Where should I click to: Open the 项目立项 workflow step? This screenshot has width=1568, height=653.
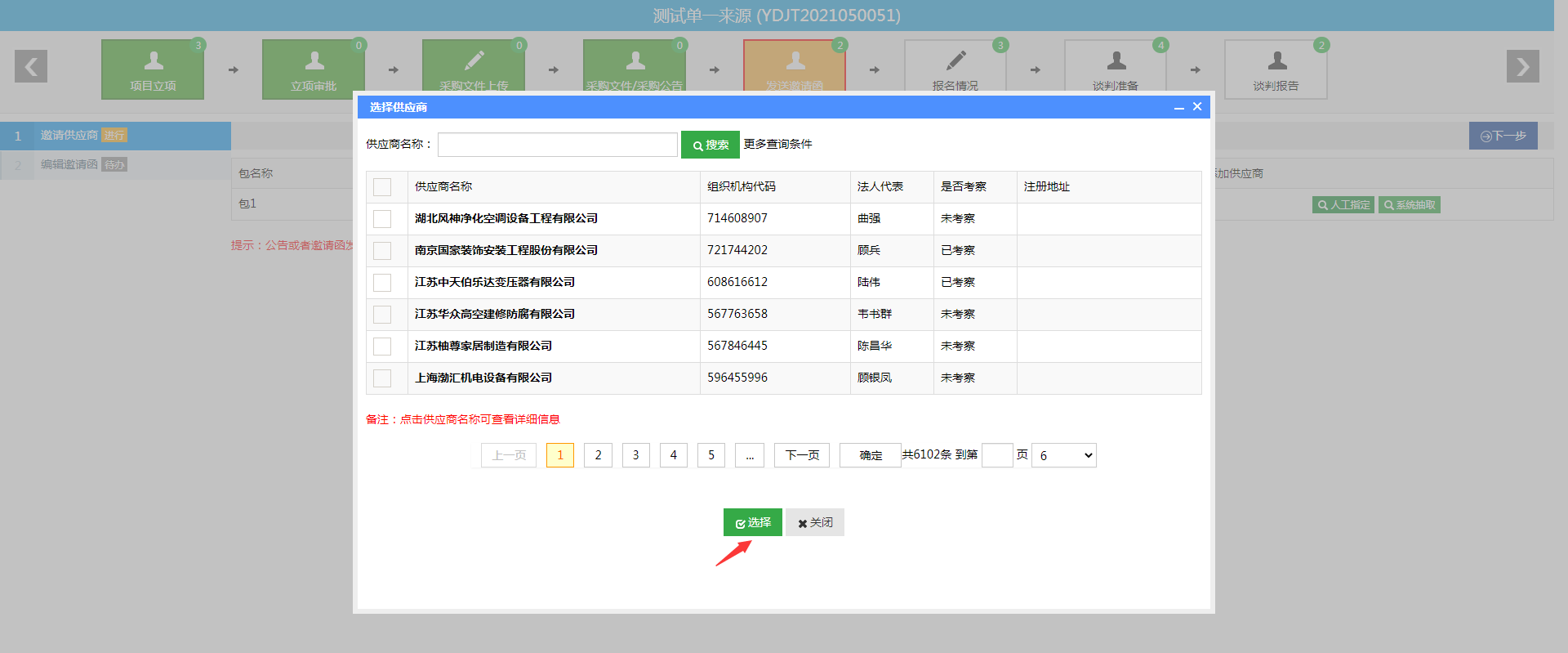(x=153, y=69)
